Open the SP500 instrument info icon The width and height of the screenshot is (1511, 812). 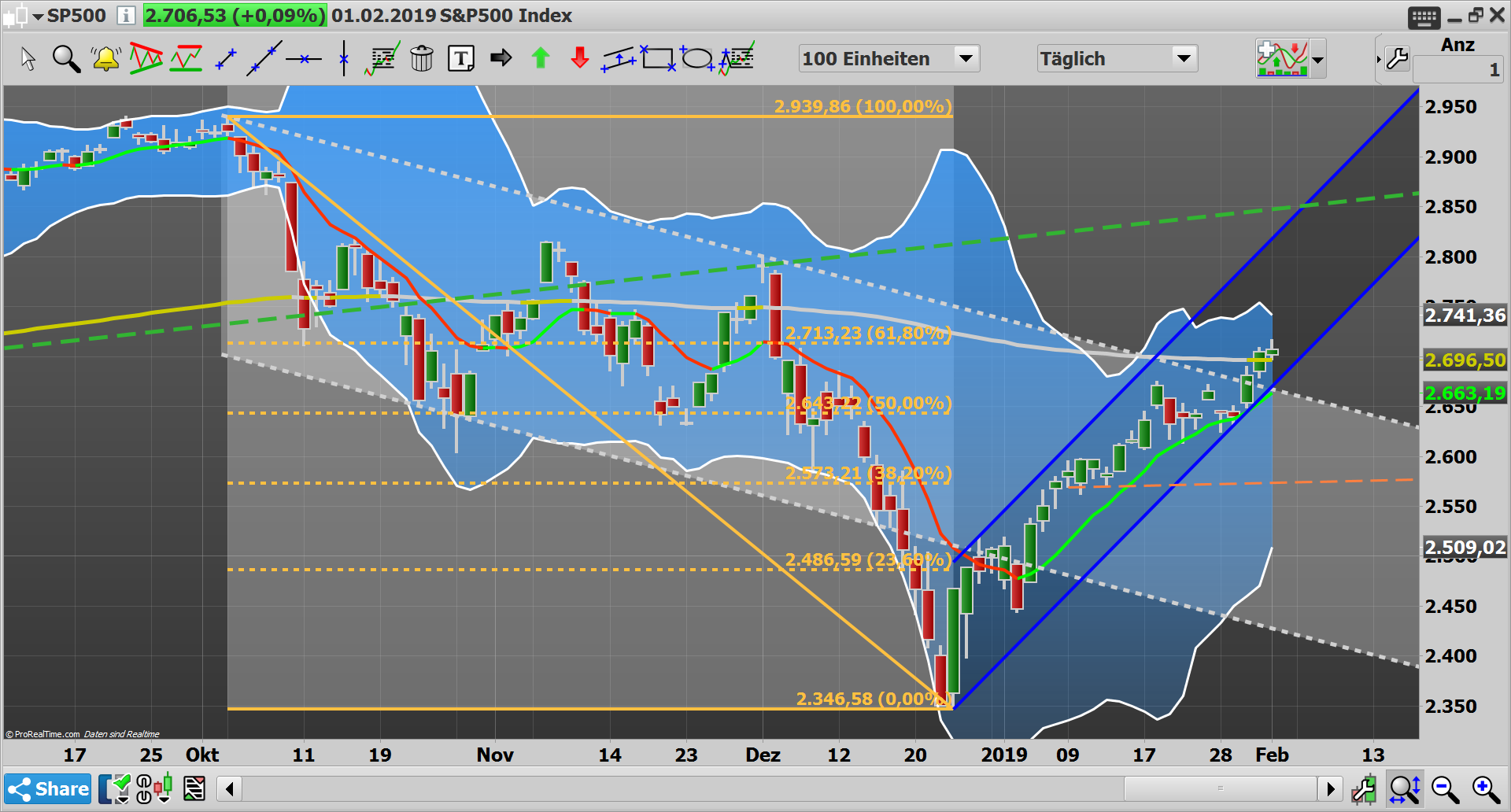click(x=126, y=15)
